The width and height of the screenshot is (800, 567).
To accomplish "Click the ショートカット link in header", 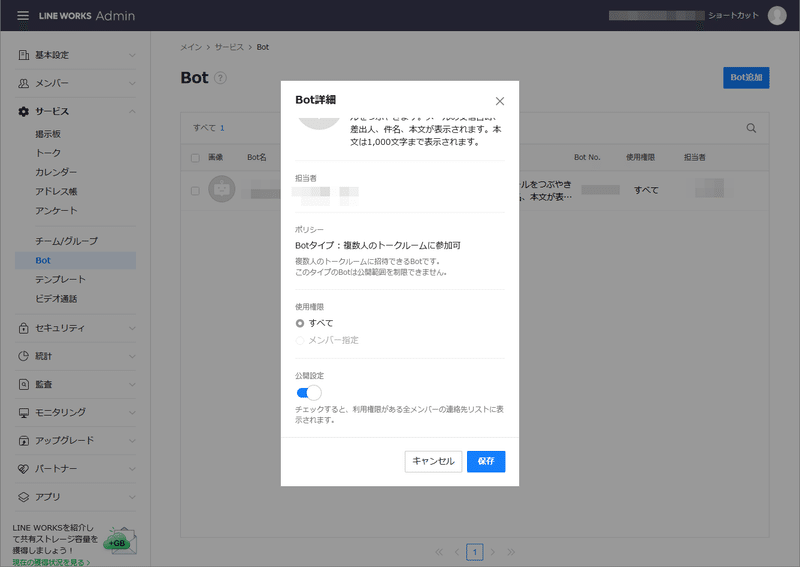I will tap(733, 15).
